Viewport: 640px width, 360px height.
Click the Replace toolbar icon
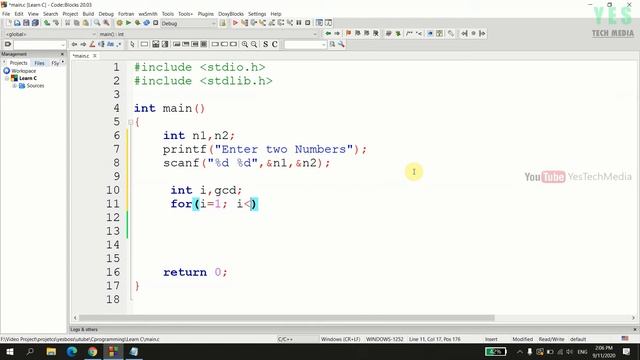pyautogui.click(x=106, y=23)
